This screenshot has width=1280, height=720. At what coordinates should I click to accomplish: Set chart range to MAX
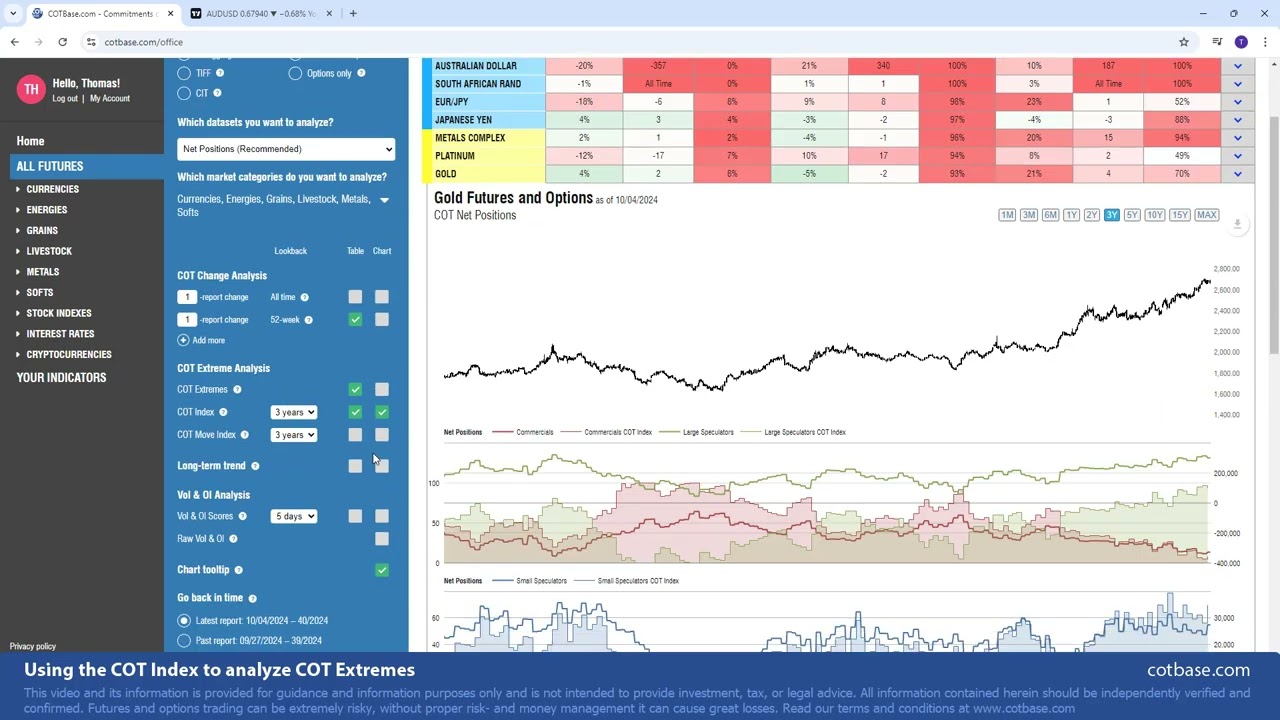tap(1207, 215)
